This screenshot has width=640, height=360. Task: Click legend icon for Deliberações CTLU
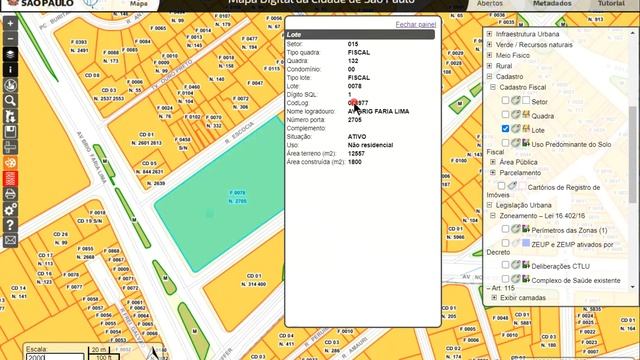pos(526,265)
